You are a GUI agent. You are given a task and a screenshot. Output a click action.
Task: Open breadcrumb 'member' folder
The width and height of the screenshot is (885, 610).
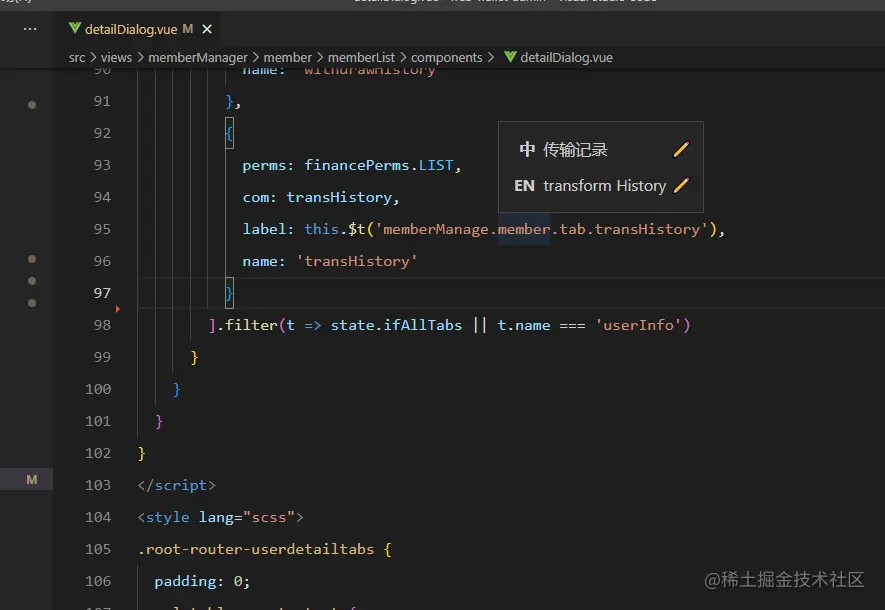[x=287, y=58]
